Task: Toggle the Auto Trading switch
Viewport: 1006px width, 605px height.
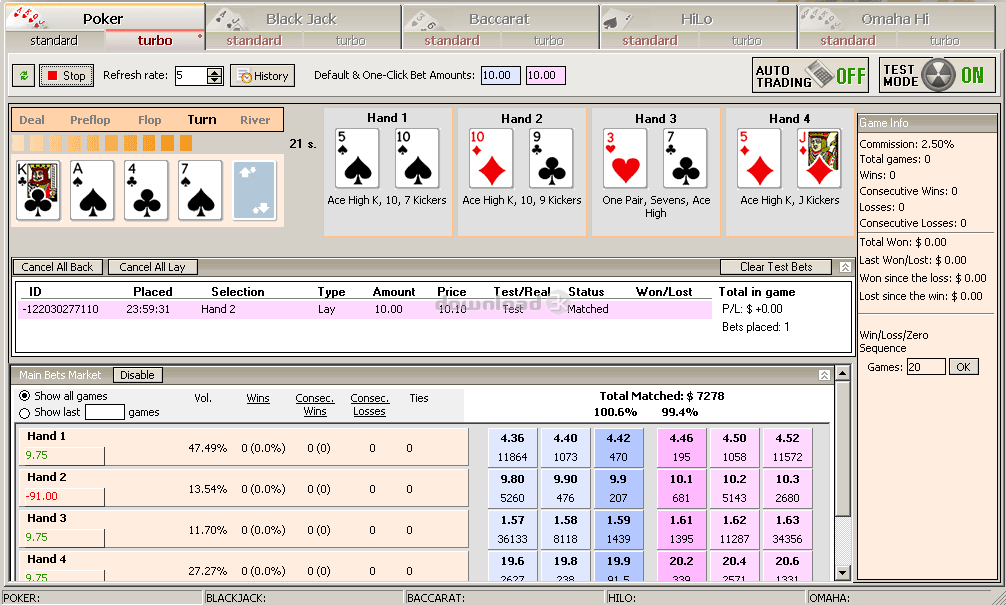Action: (x=810, y=76)
